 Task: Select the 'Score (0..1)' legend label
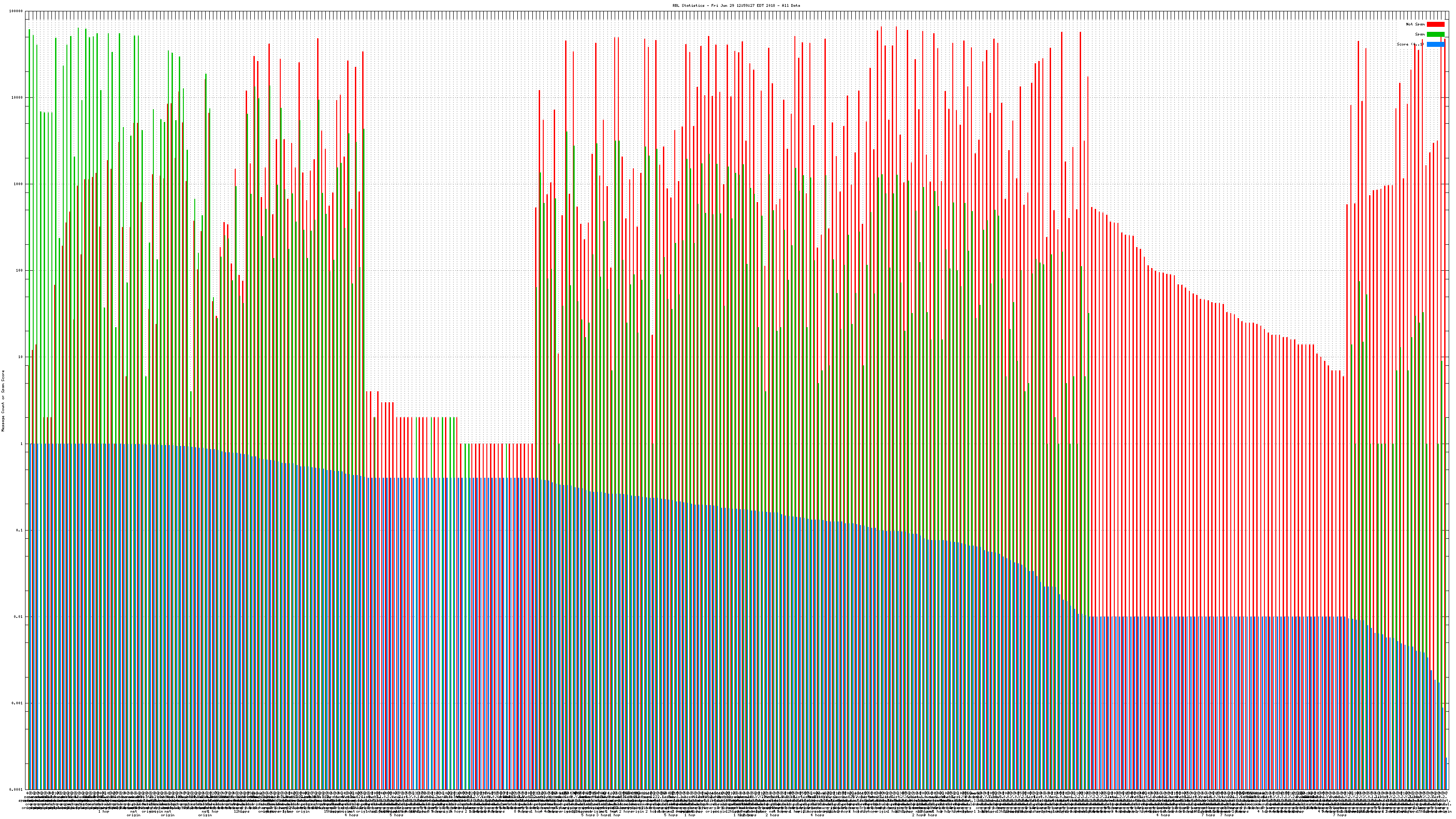(x=1410, y=44)
